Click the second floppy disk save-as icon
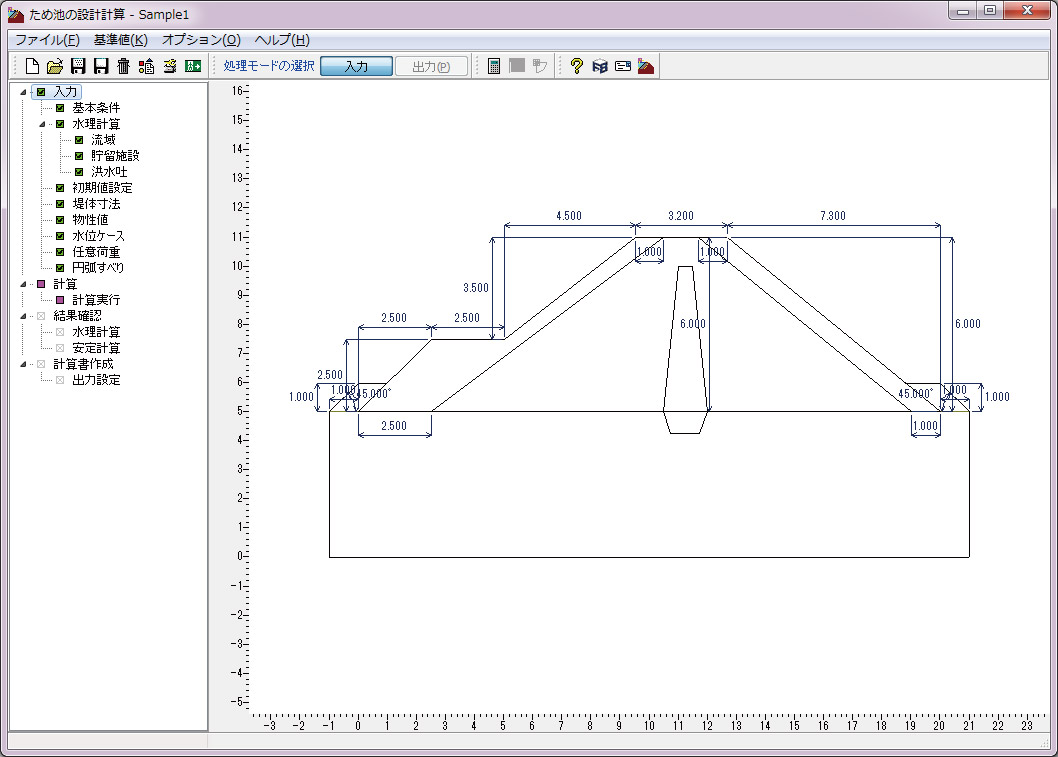Image resolution: width=1058 pixels, height=757 pixels. (101, 66)
